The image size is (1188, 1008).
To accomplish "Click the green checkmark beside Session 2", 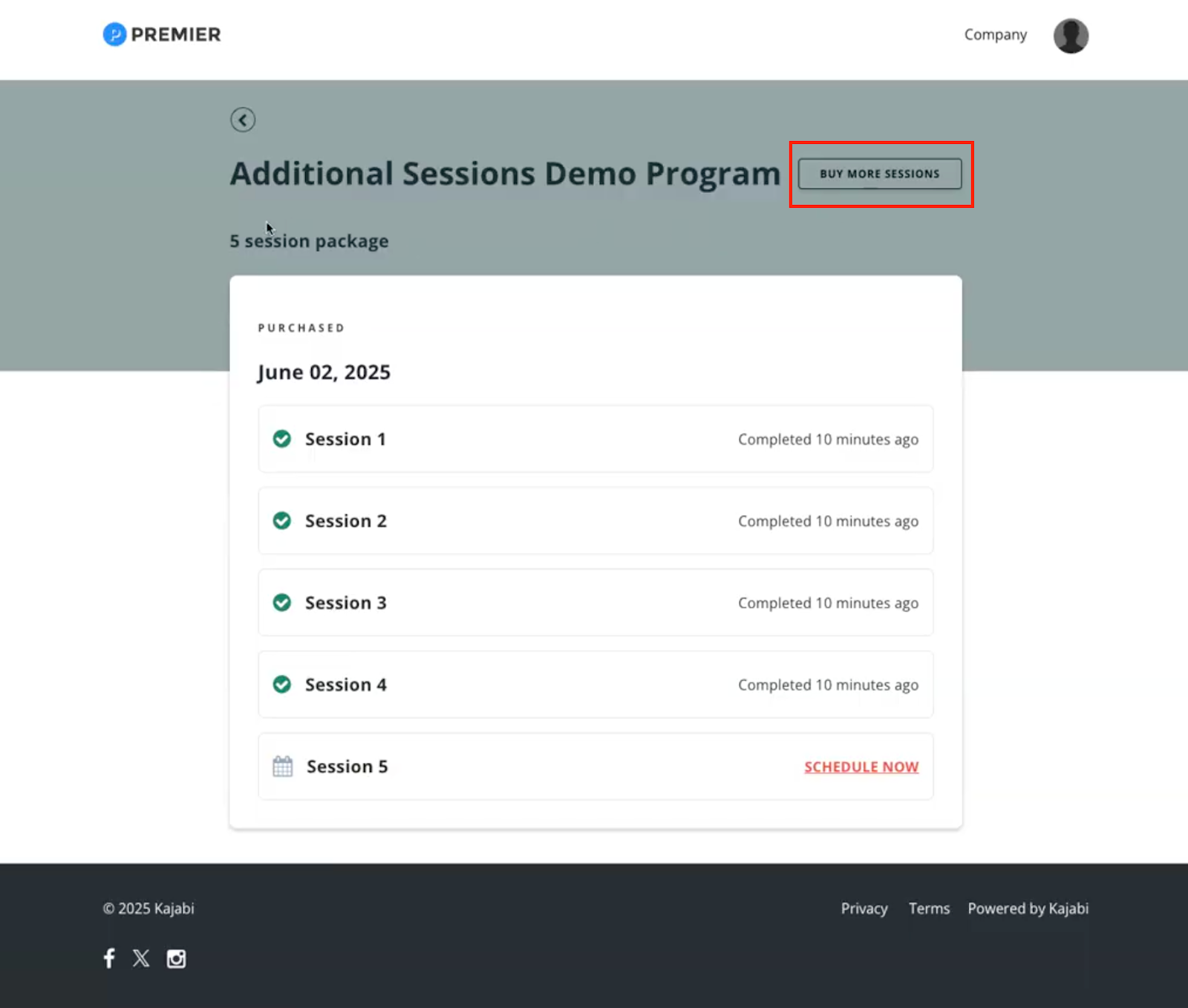I will (x=282, y=520).
